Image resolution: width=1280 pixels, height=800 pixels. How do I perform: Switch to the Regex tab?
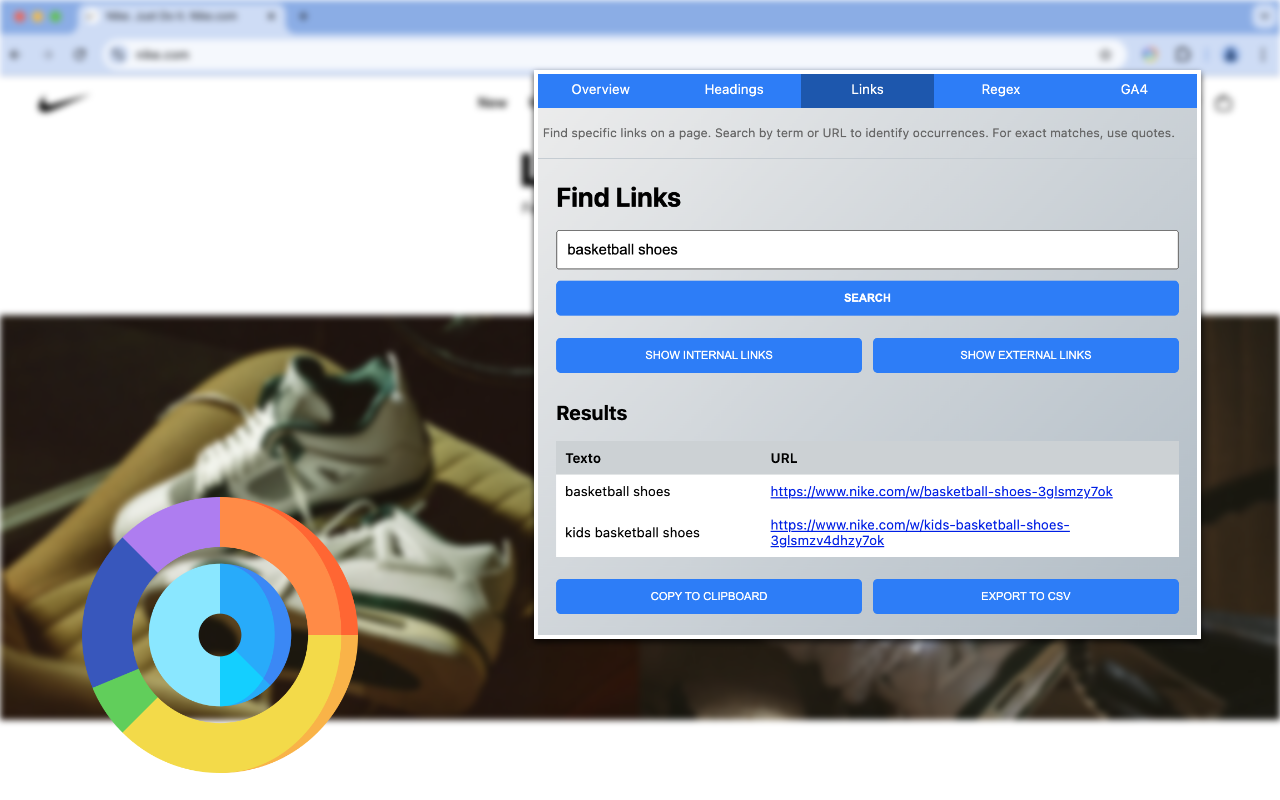tap(1000, 90)
